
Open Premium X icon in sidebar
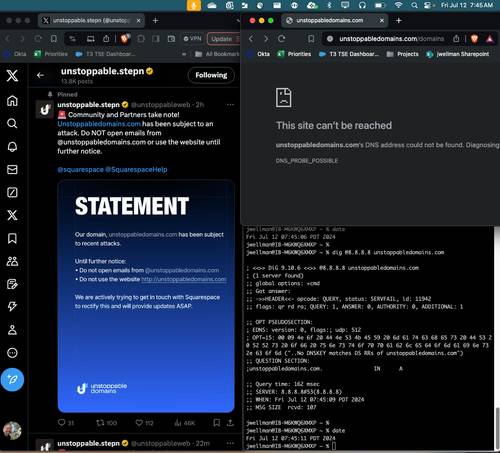(12, 215)
